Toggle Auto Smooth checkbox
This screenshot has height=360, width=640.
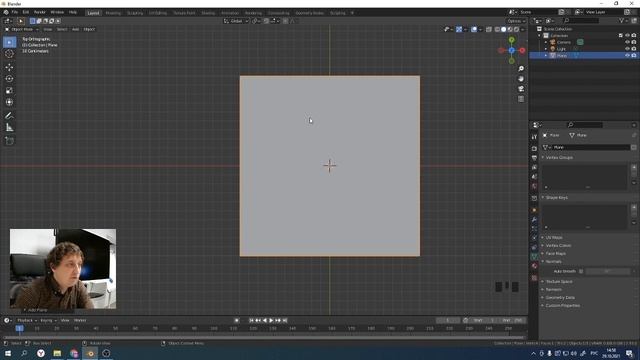click(581, 271)
